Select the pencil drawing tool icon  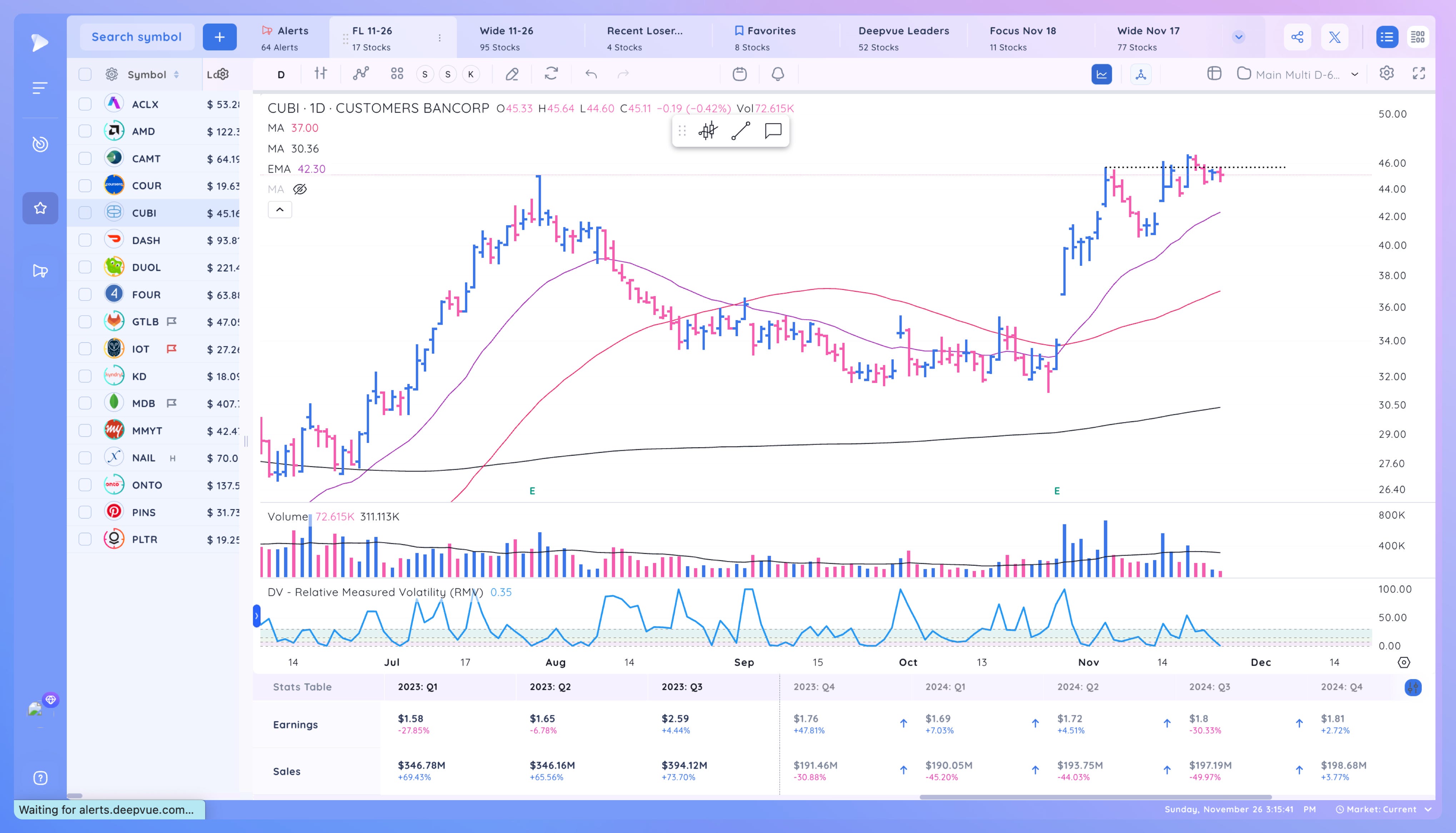click(512, 74)
